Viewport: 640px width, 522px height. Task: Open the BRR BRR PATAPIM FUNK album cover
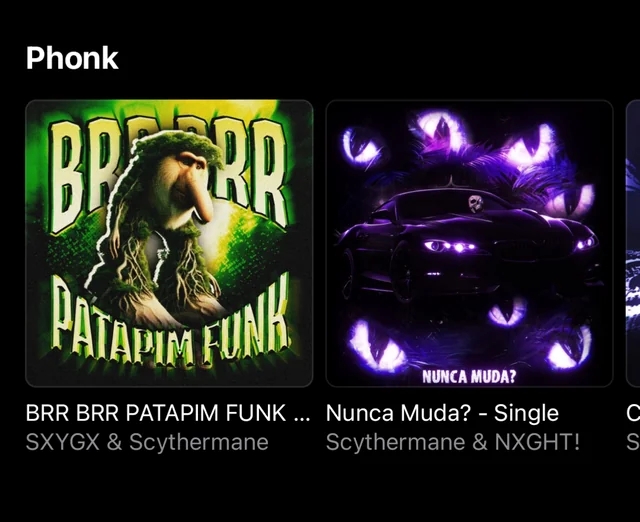tap(169, 243)
